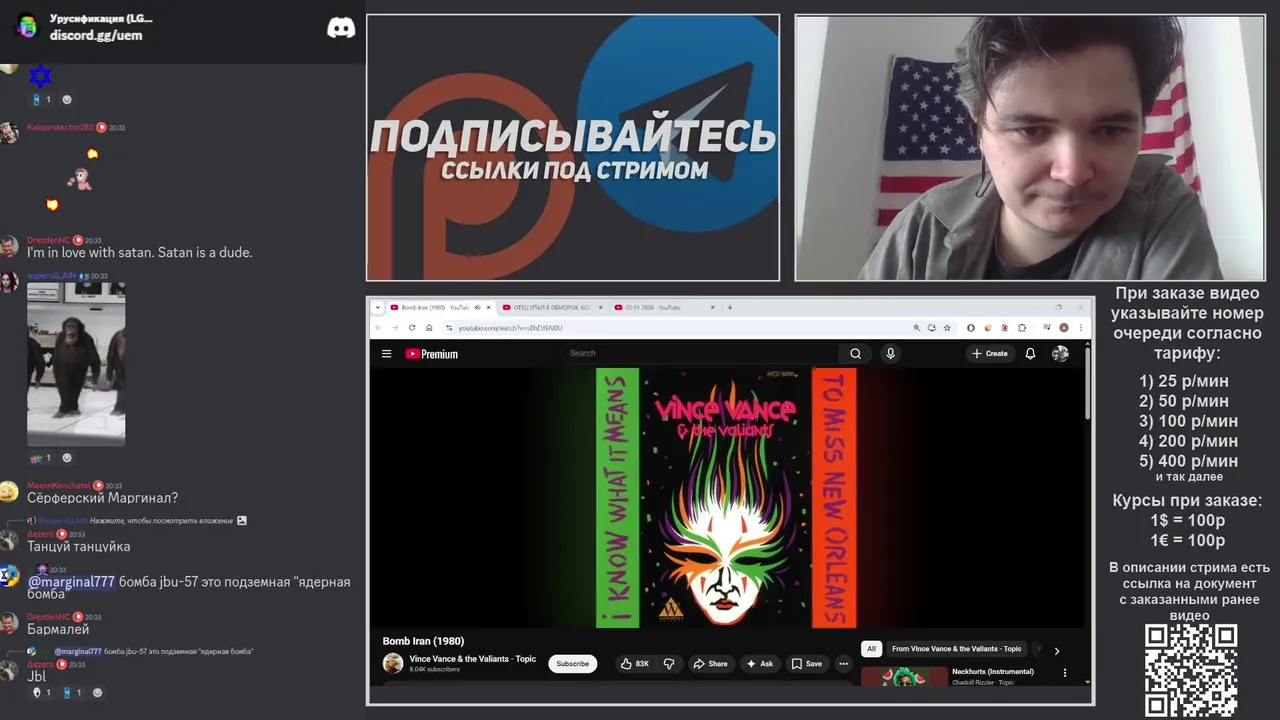Image resolution: width=1280 pixels, height=720 pixels.
Task: Open the browser extensions puzzle icon
Action: pyautogui.click(x=1022, y=328)
